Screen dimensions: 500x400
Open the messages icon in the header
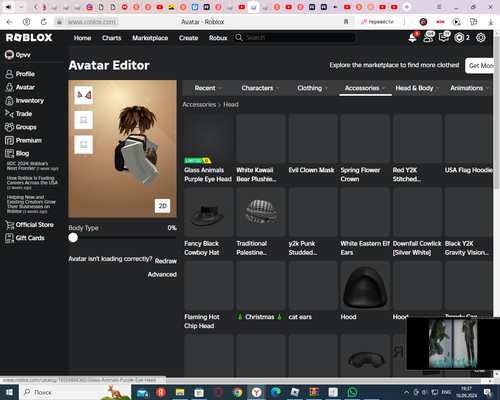tap(444, 37)
